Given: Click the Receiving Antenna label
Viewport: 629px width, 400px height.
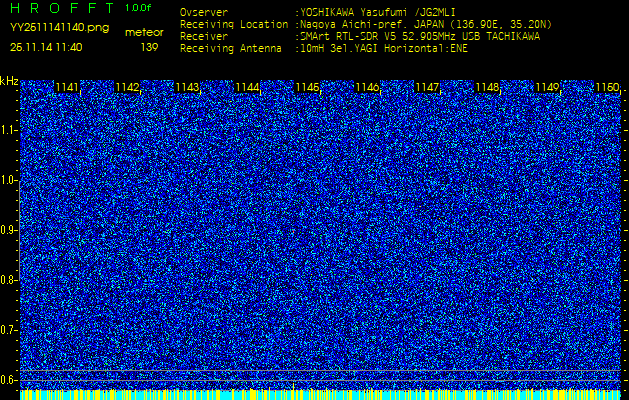Looking at the screenshot, I should pyautogui.click(x=231, y=49).
